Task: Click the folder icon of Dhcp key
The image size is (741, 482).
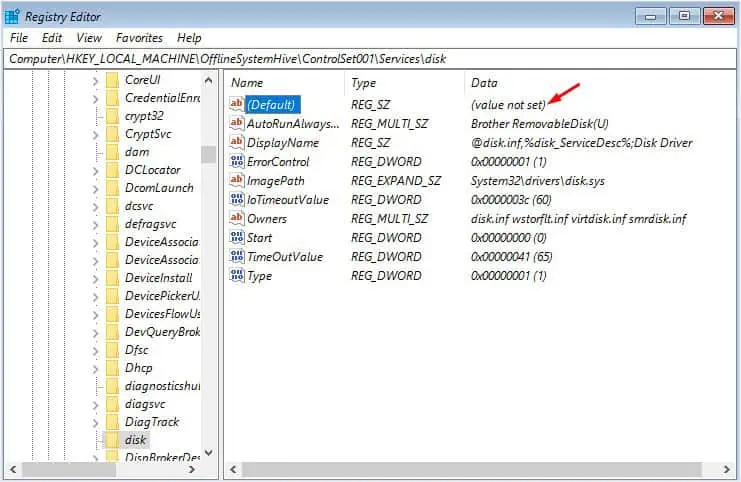Action: (x=112, y=368)
